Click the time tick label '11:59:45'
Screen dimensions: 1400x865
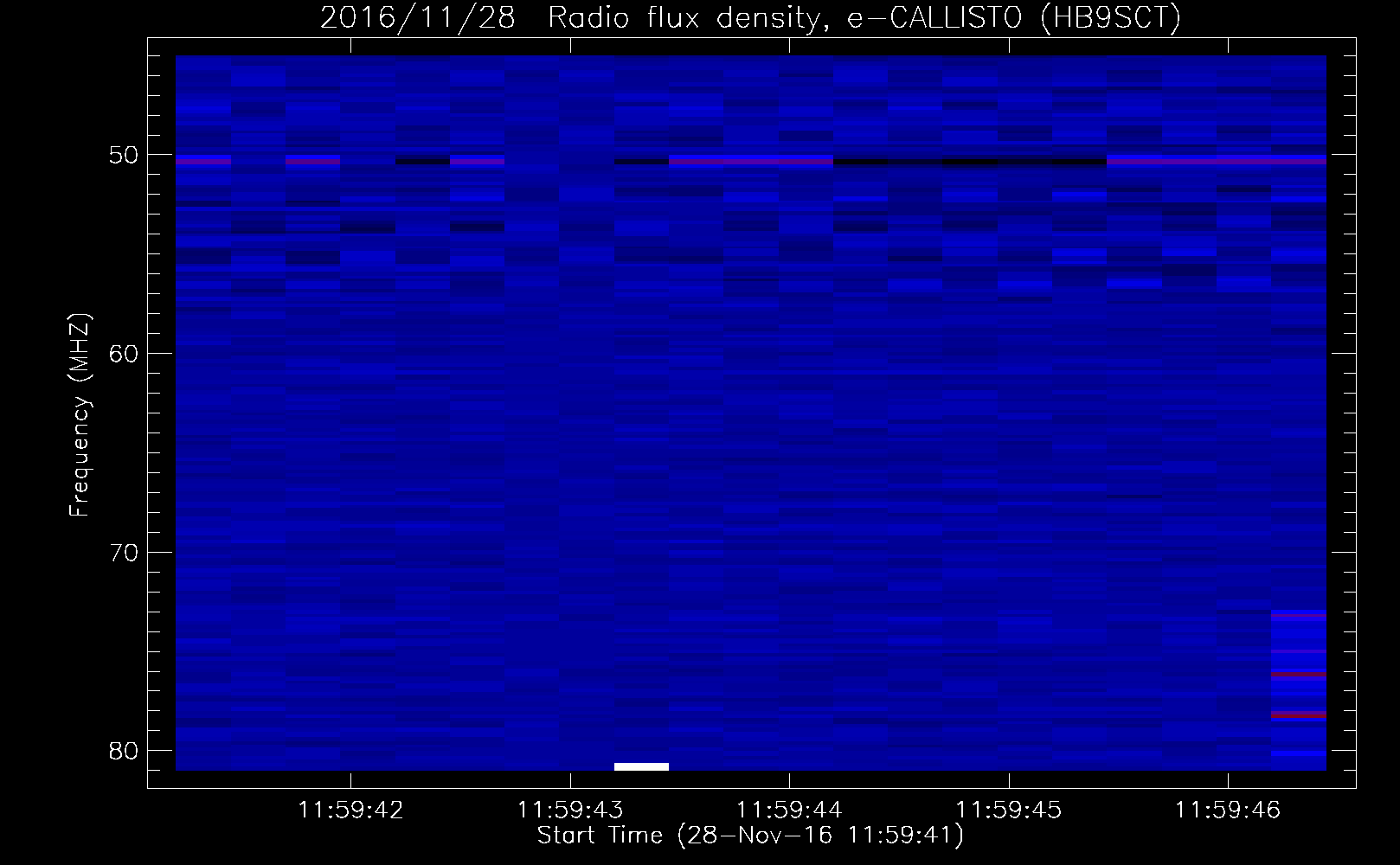point(1009,811)
